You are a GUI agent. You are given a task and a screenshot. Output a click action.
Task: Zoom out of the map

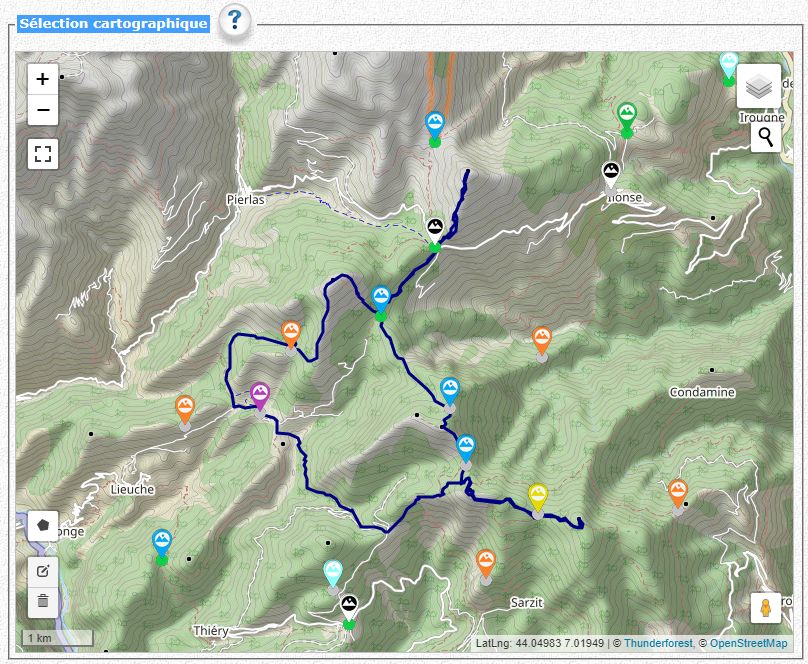[x=43, y=110]
